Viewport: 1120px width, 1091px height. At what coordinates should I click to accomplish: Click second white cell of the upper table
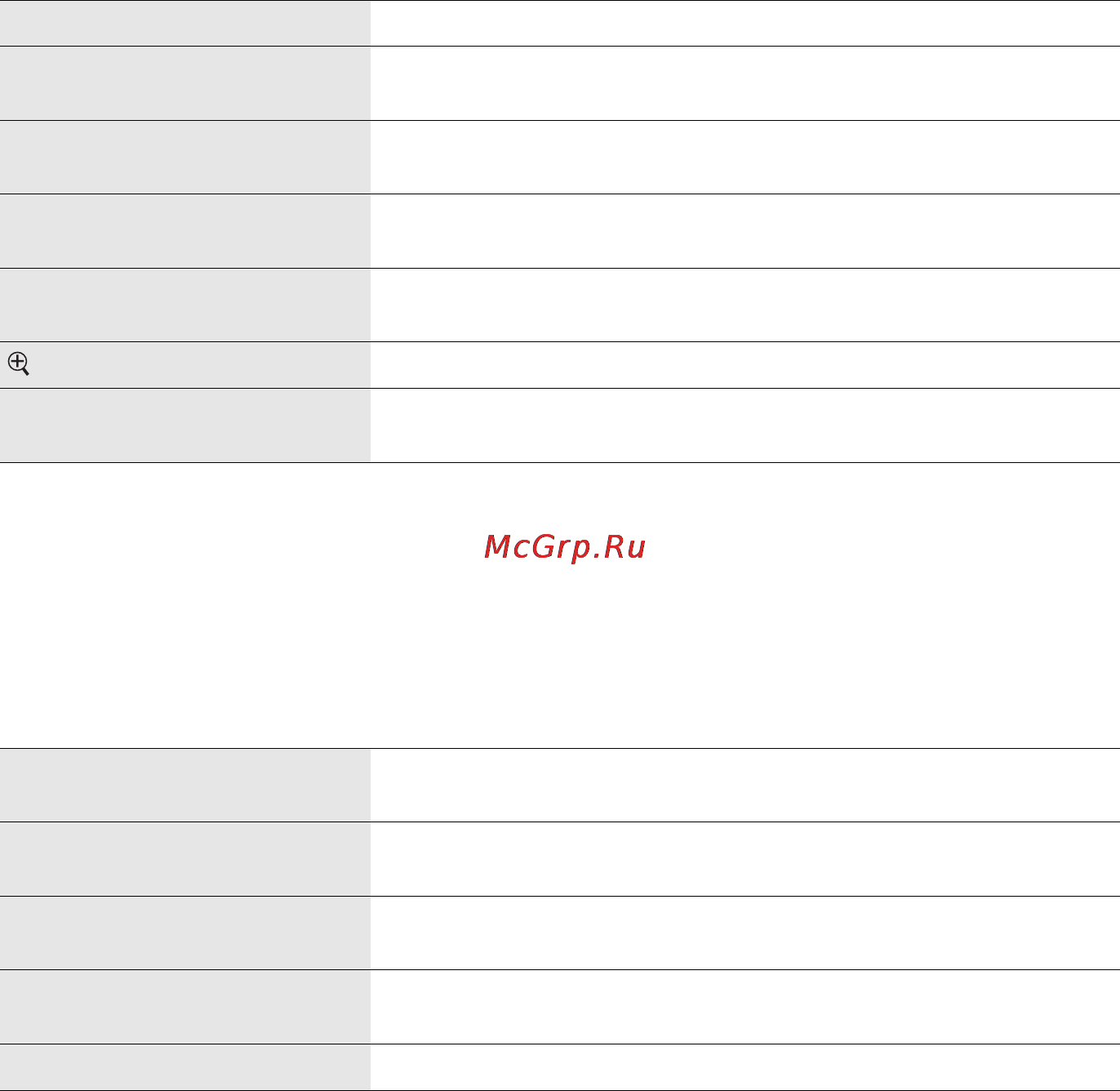click(x=745, y=83)
